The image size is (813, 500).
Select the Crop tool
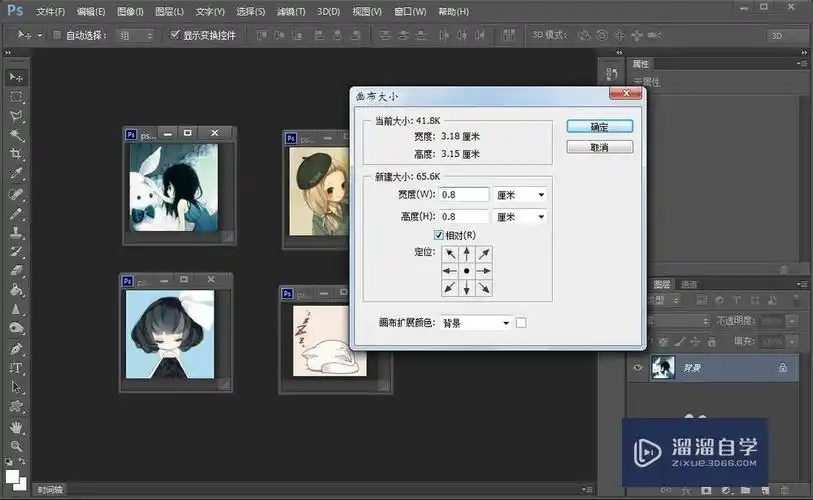point(16,154)
